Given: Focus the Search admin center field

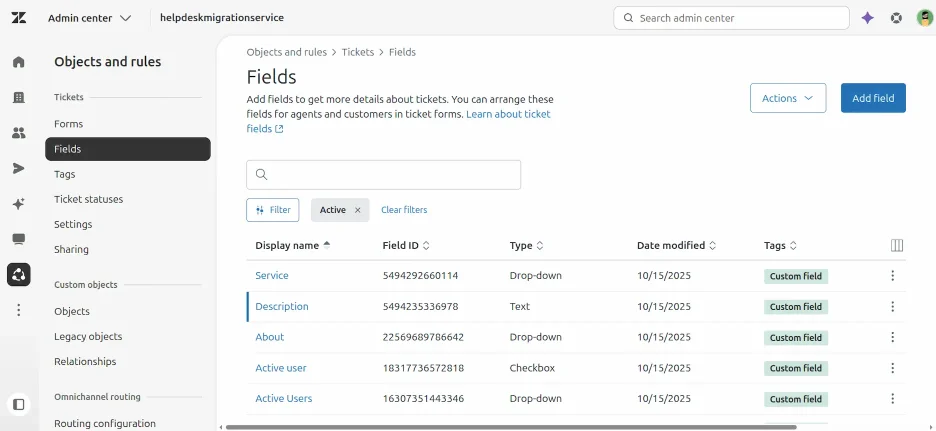Looking at the screenshot, I should coord(731,18).
